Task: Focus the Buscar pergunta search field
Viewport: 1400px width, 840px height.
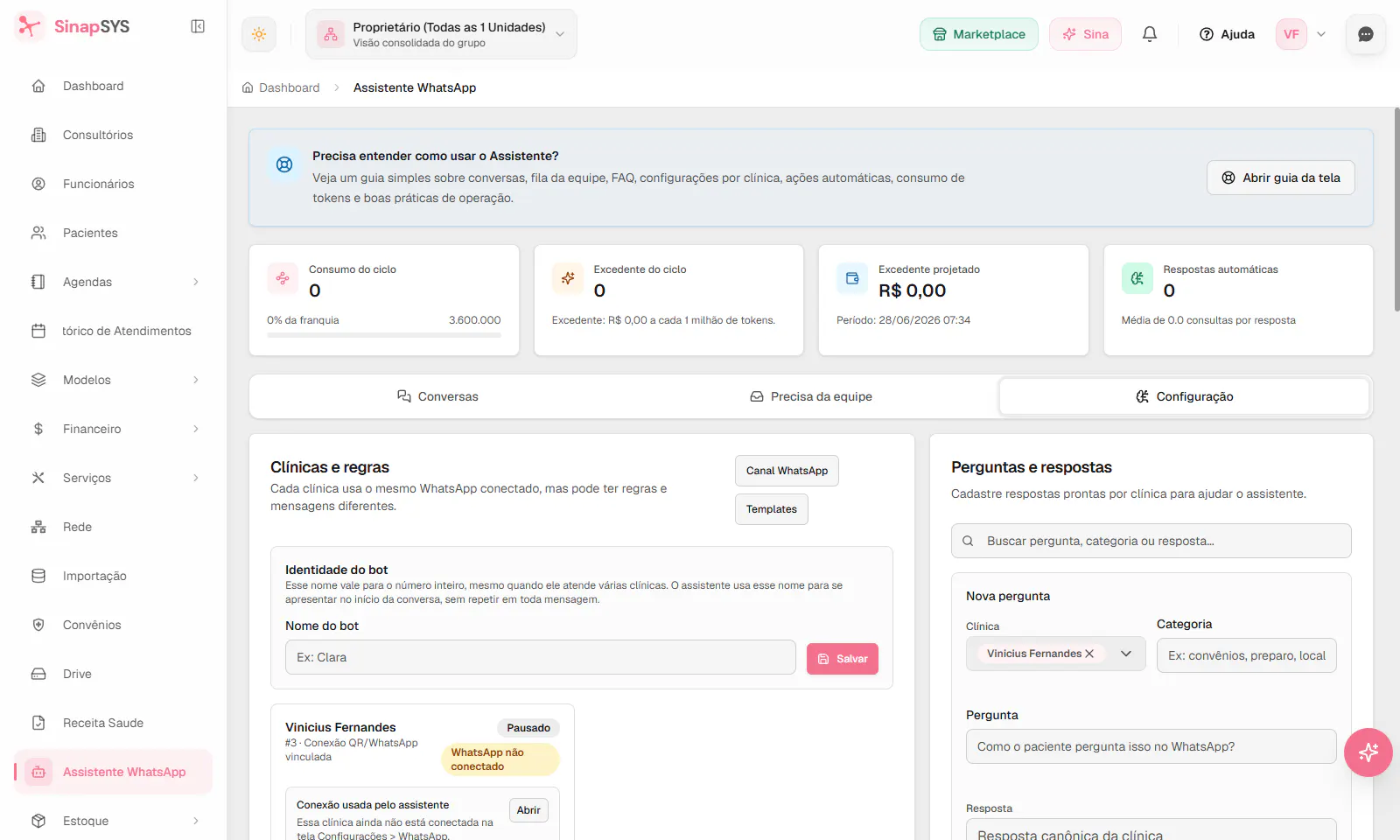Action: click(x=1151, y=541)
